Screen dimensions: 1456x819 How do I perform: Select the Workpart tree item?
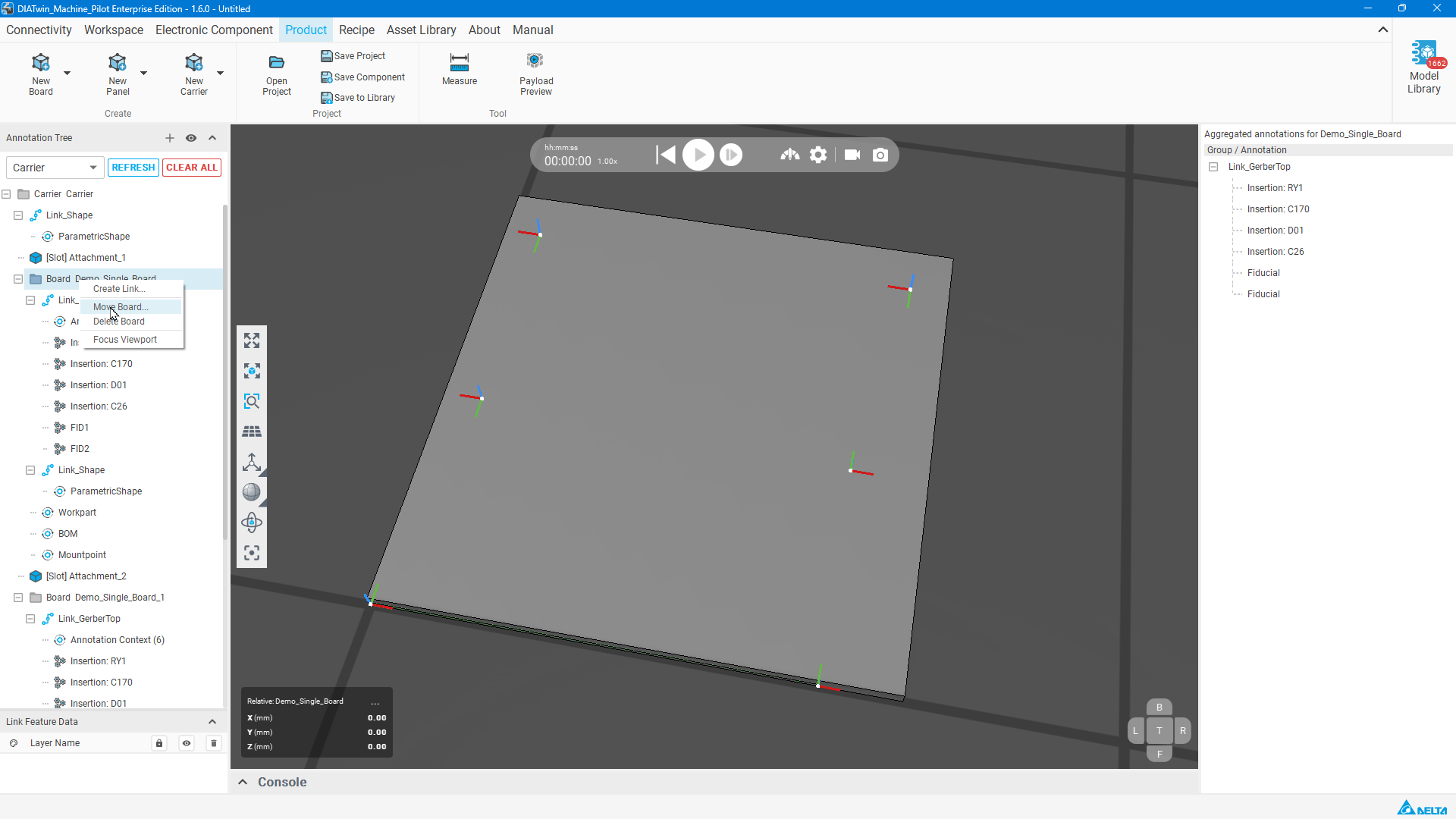coord(77,513)
